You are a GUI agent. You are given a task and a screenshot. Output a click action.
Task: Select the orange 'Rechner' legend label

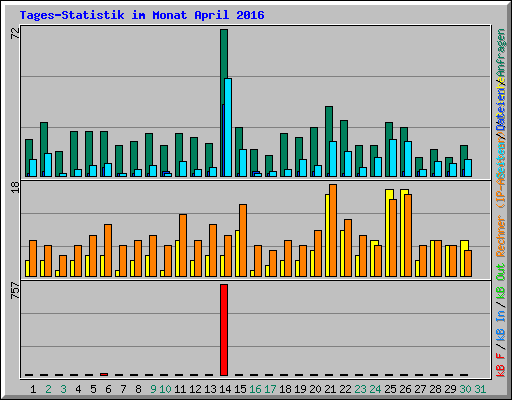(x=501, y=236)
